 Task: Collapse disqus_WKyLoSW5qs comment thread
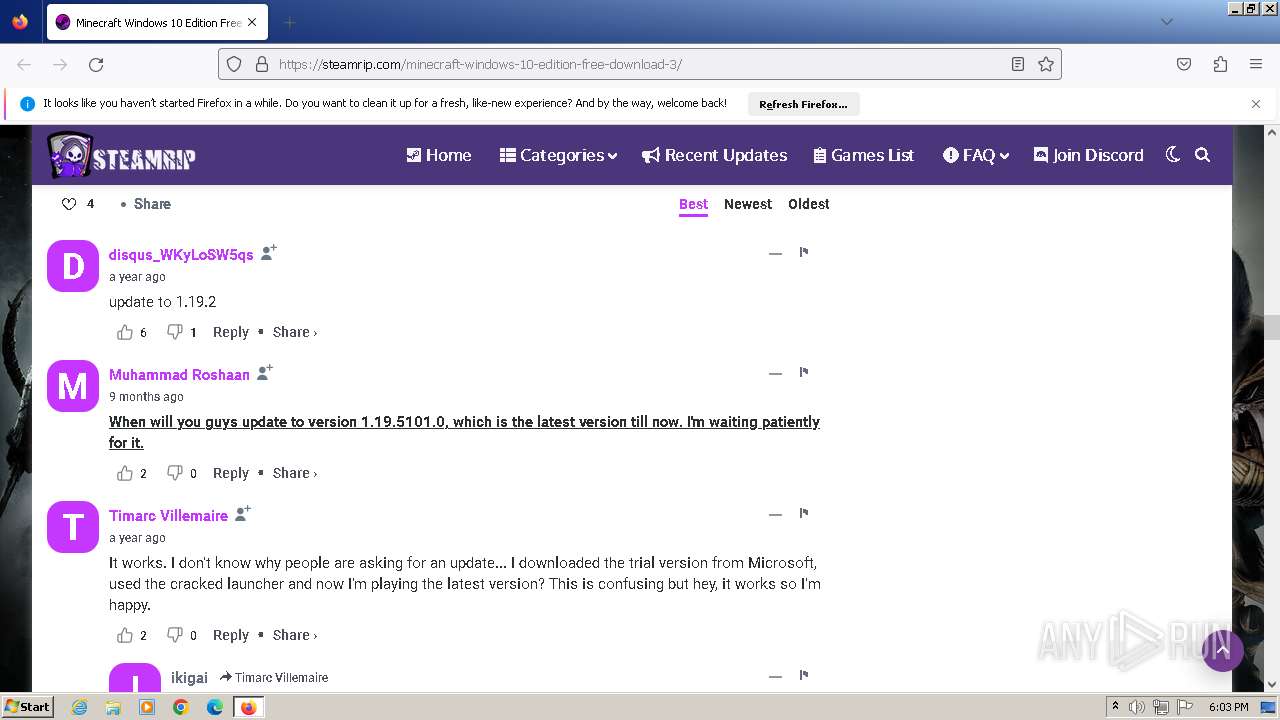775,253
